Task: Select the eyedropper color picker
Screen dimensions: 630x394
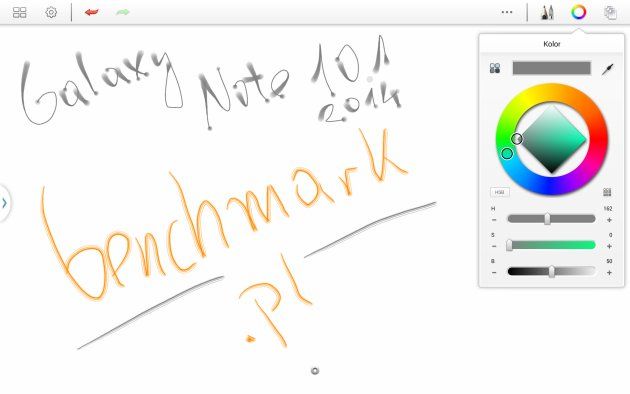Action: click(x=608, y=69)
